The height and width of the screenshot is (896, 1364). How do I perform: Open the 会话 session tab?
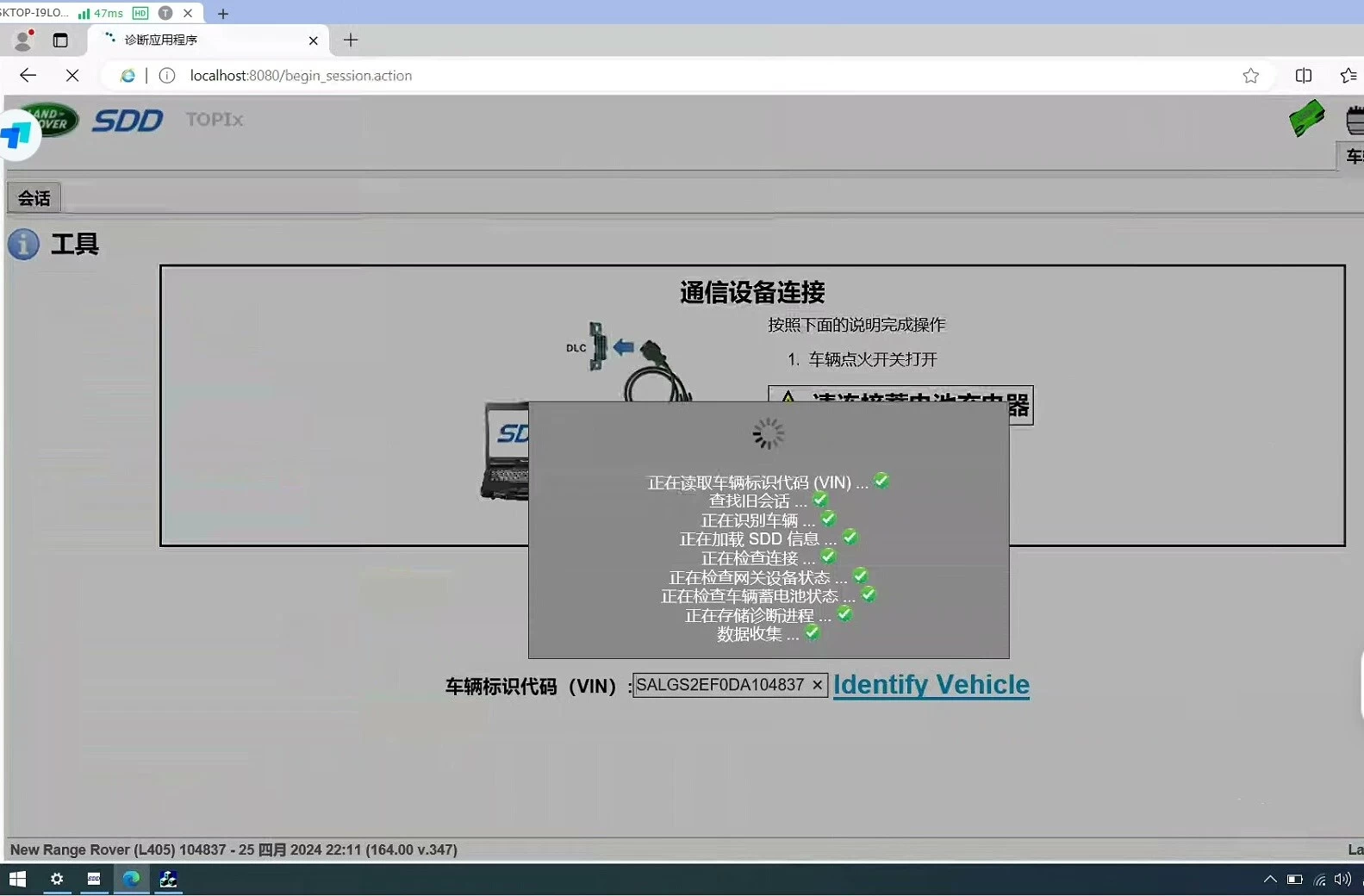34,198
